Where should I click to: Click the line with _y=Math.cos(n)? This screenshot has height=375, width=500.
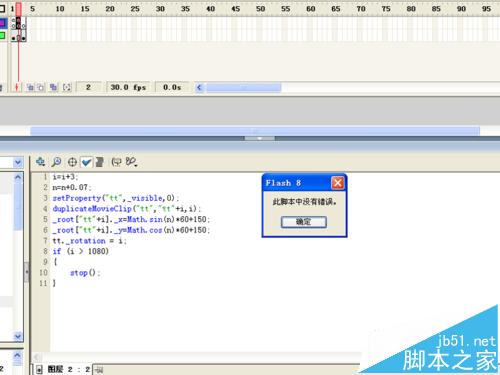[131, 230]
